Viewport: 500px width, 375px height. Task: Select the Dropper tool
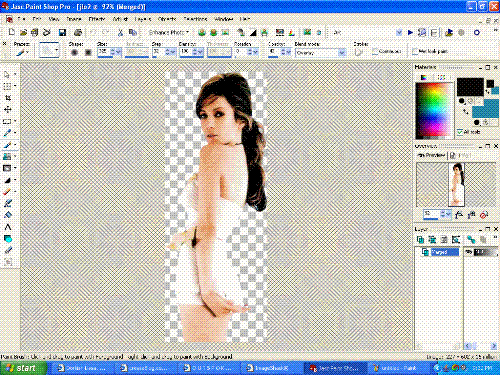pyautogui.click(x=7, y=133)
